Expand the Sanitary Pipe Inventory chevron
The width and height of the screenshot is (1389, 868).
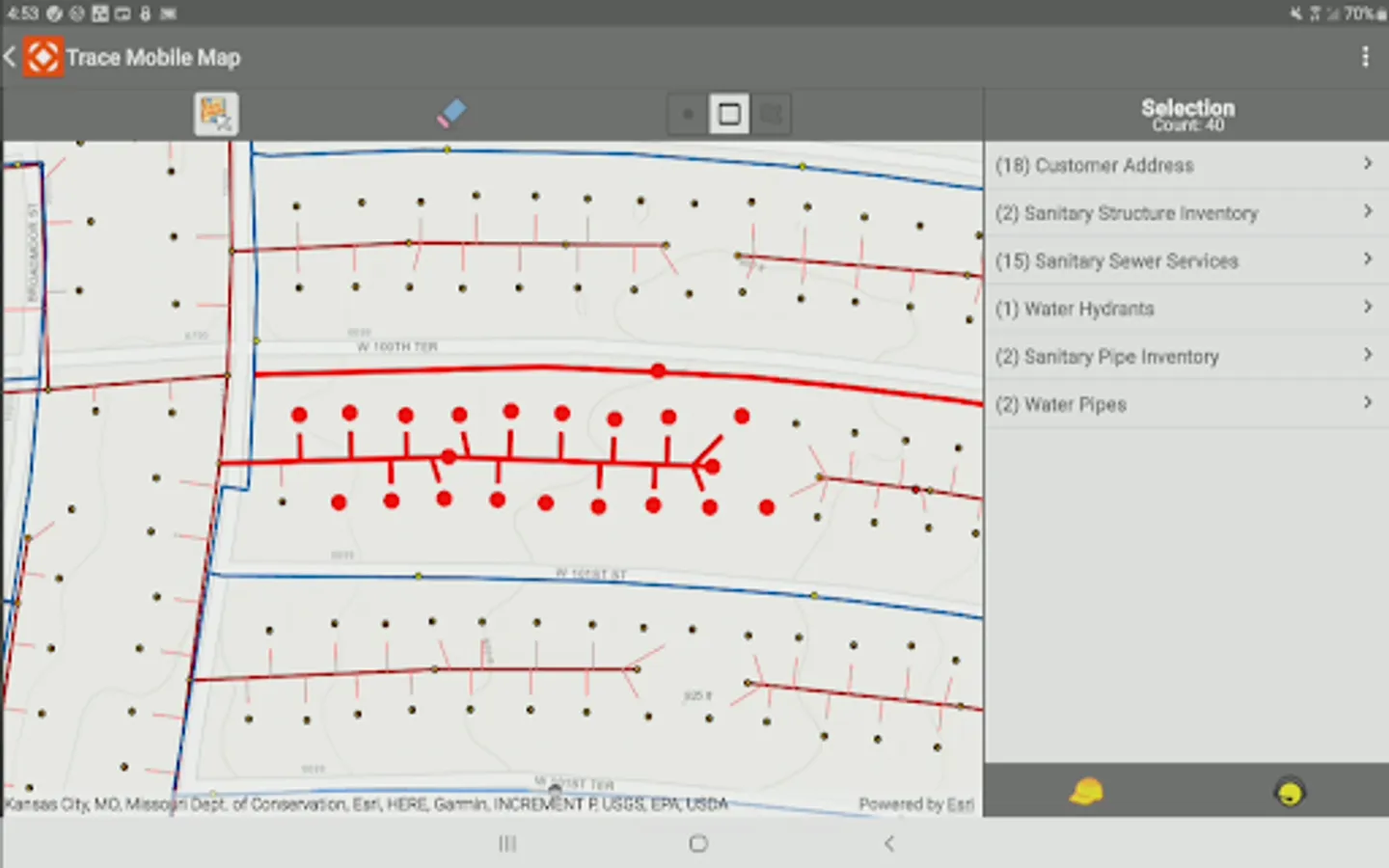tap(1368, 355)
